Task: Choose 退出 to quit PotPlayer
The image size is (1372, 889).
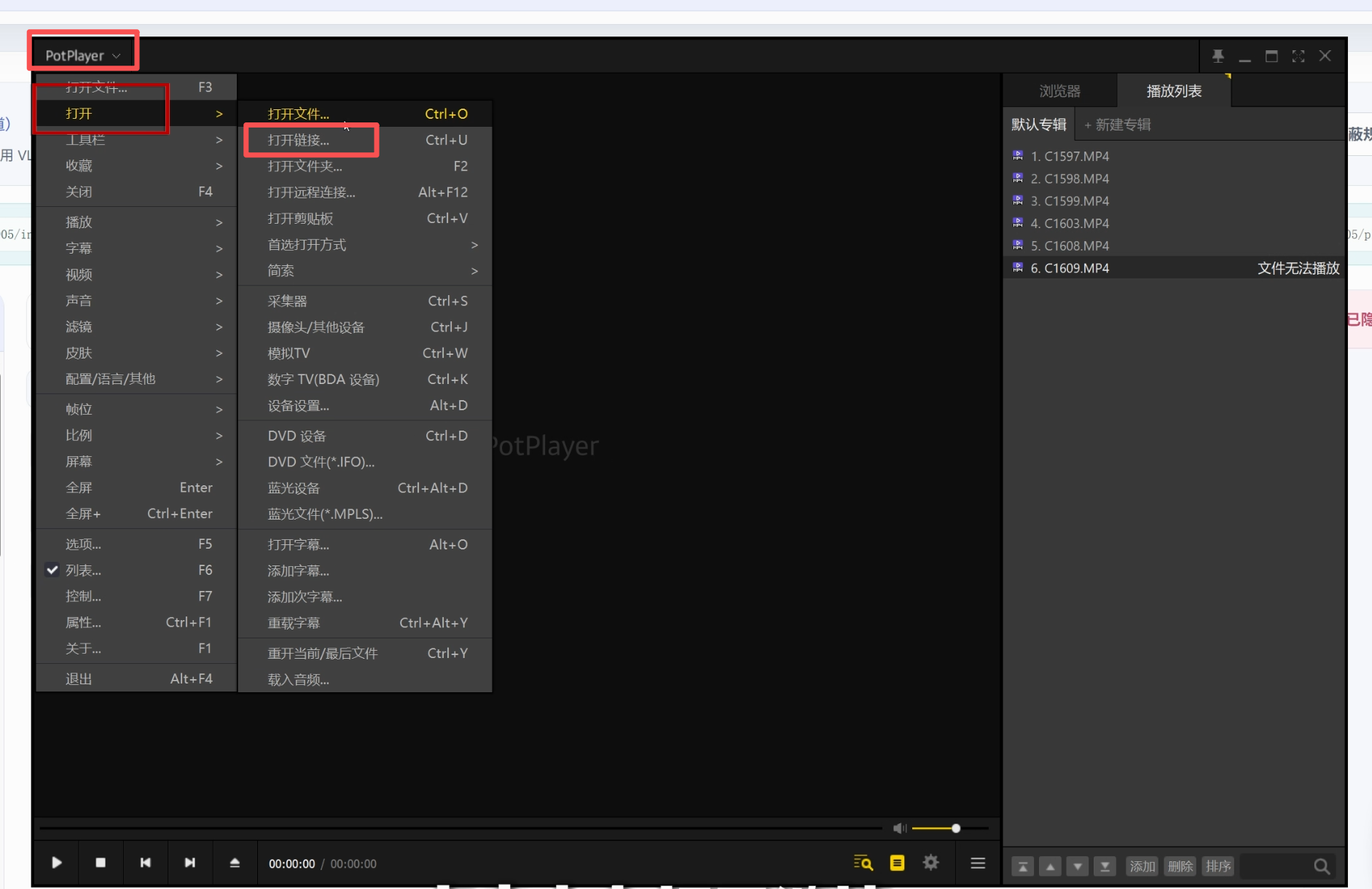Action: coord(136,679)
